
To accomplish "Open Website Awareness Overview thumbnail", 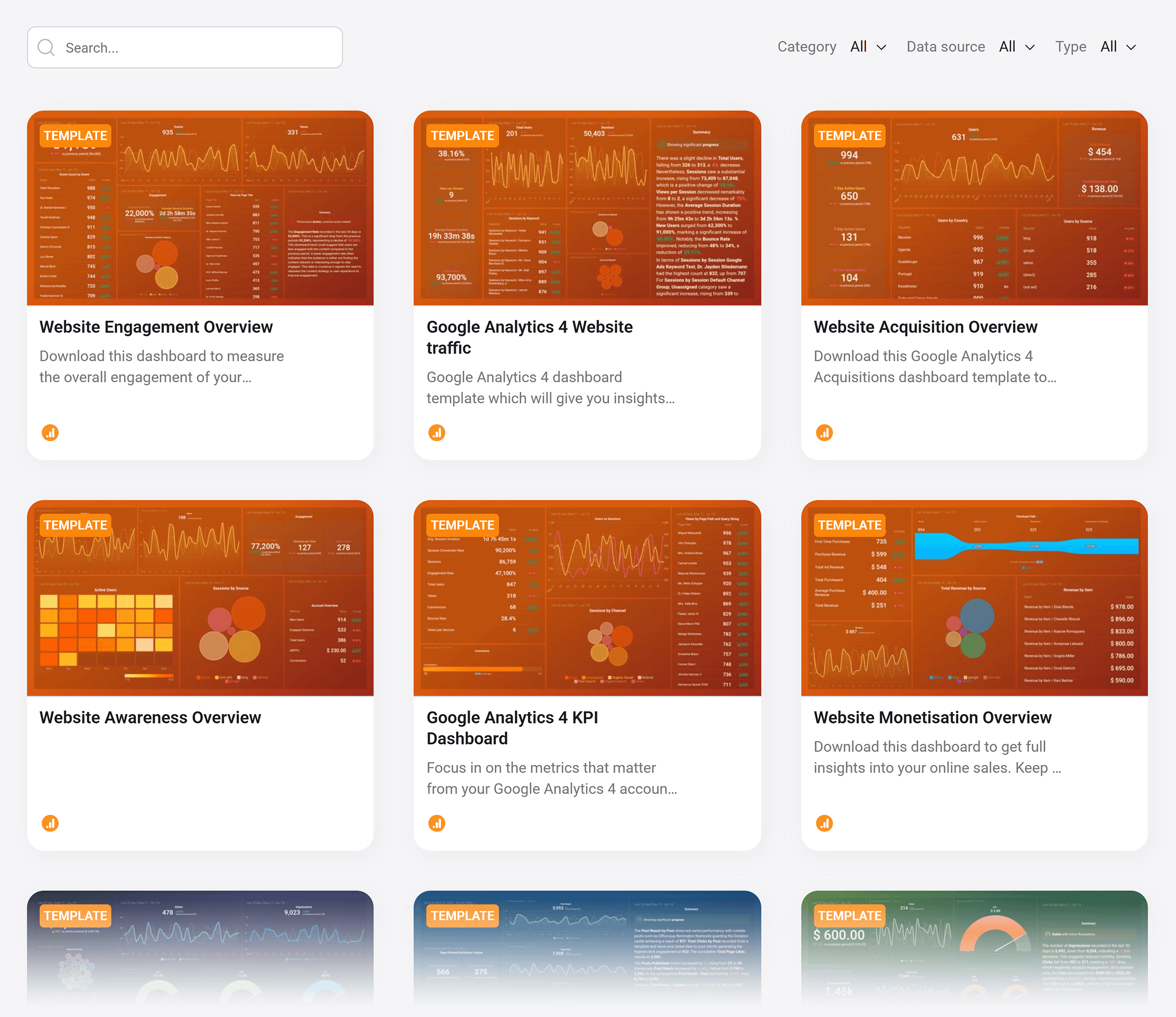I will click(200, 598).
